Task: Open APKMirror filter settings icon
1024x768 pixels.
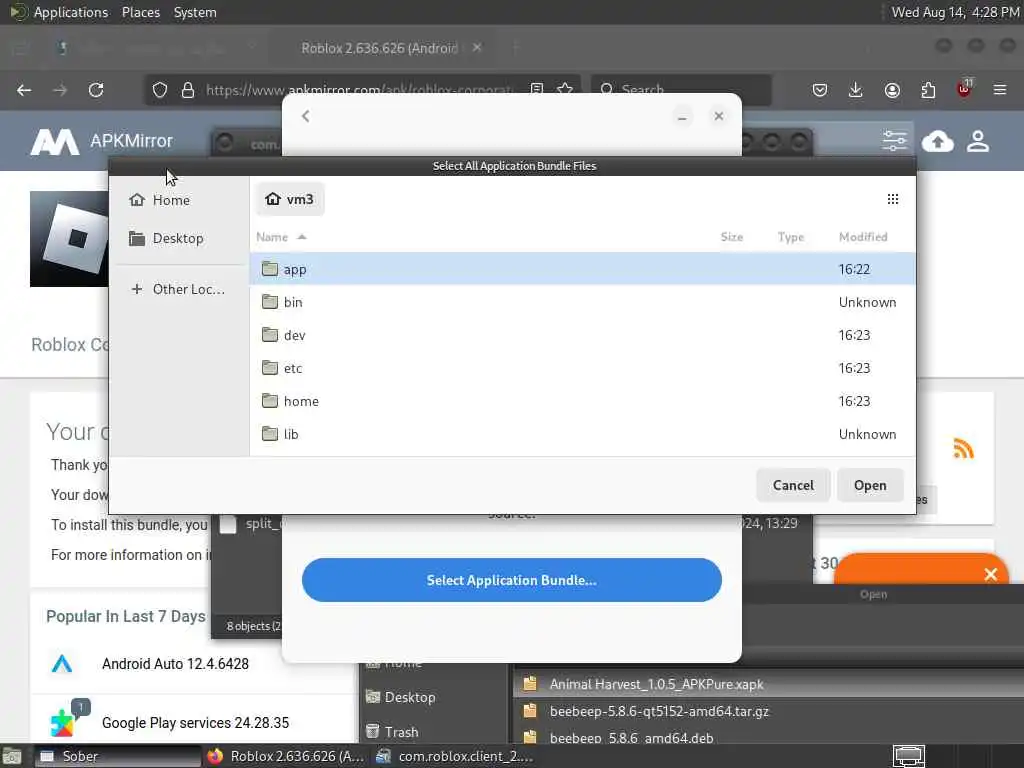Action: 894,140
